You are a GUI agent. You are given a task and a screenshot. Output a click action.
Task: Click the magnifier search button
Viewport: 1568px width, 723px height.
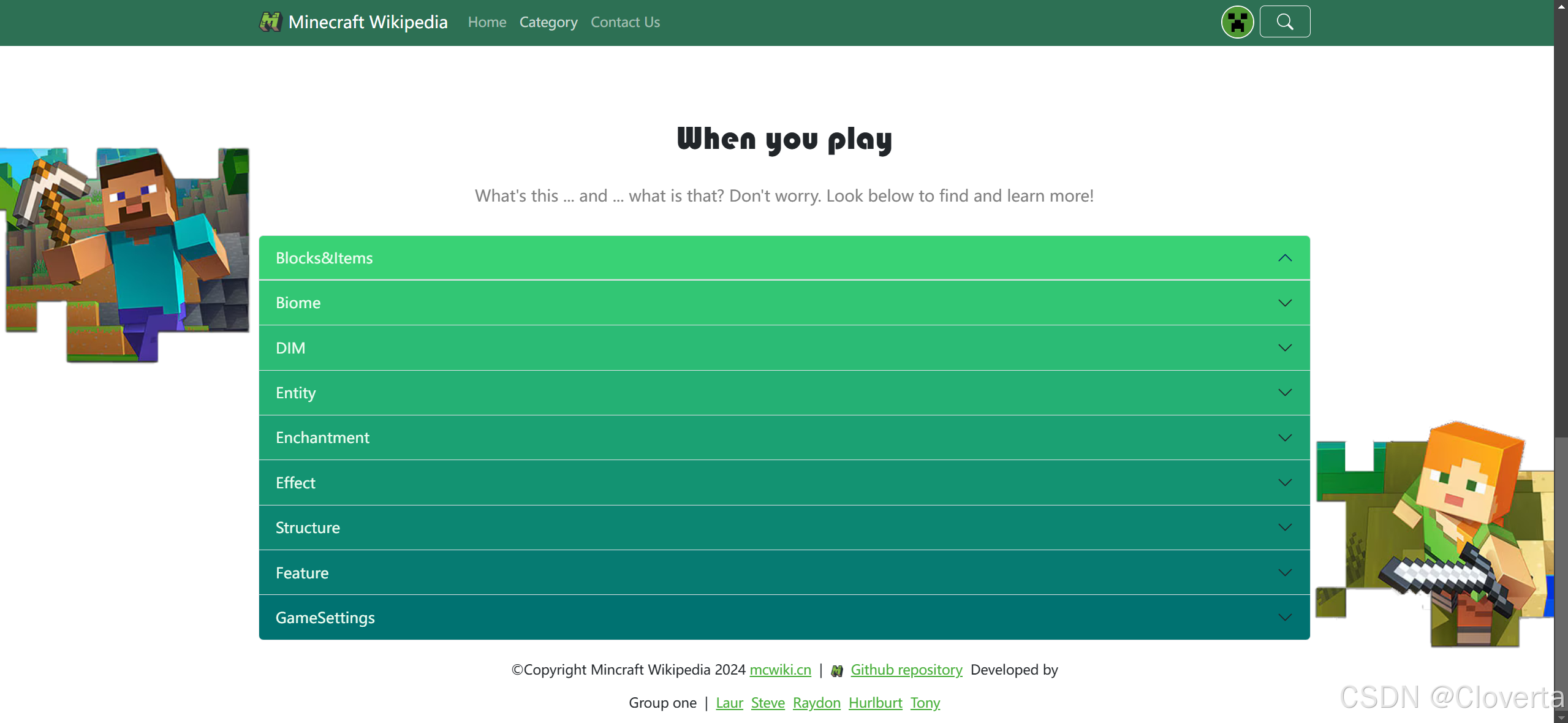[x=1285, y=22]
